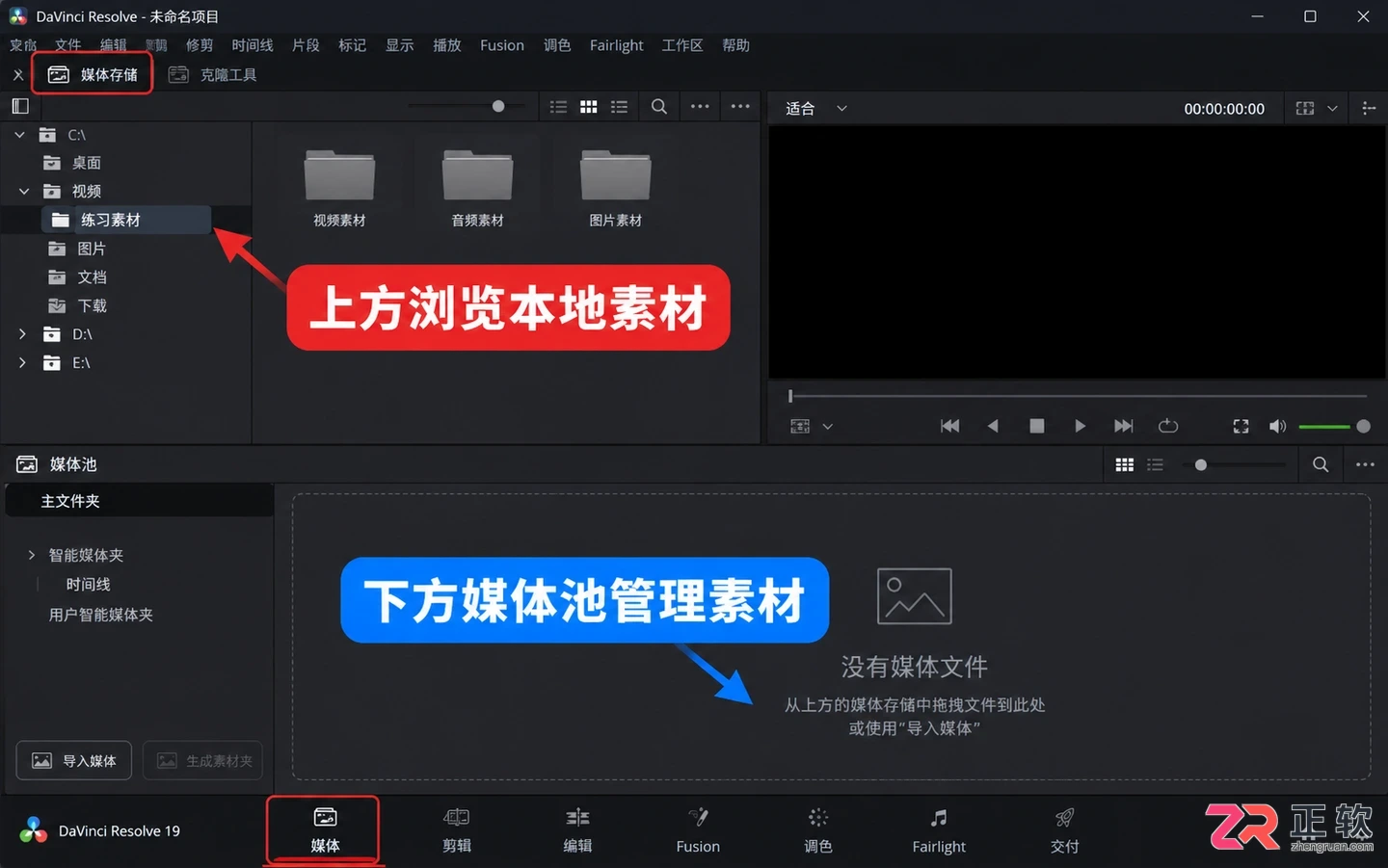Open the viewer zoom 适合 dropdown
This screenshot has width=1388, height=868.
(815, 109)
